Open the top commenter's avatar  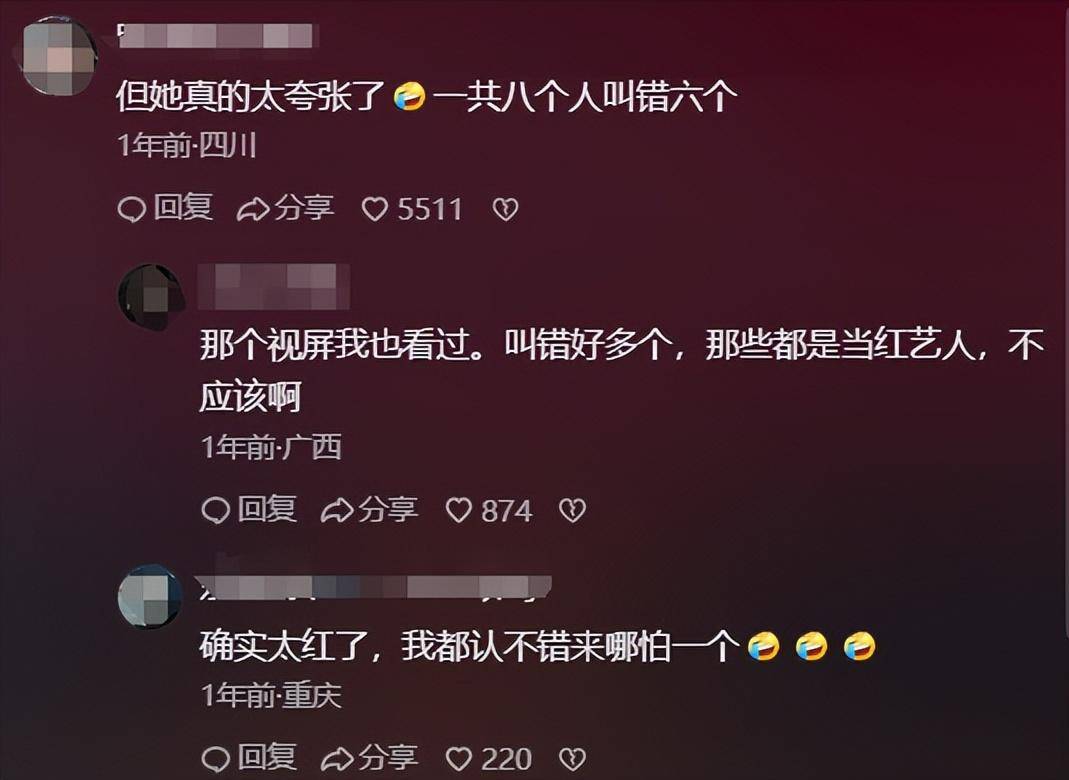(59, 56)
